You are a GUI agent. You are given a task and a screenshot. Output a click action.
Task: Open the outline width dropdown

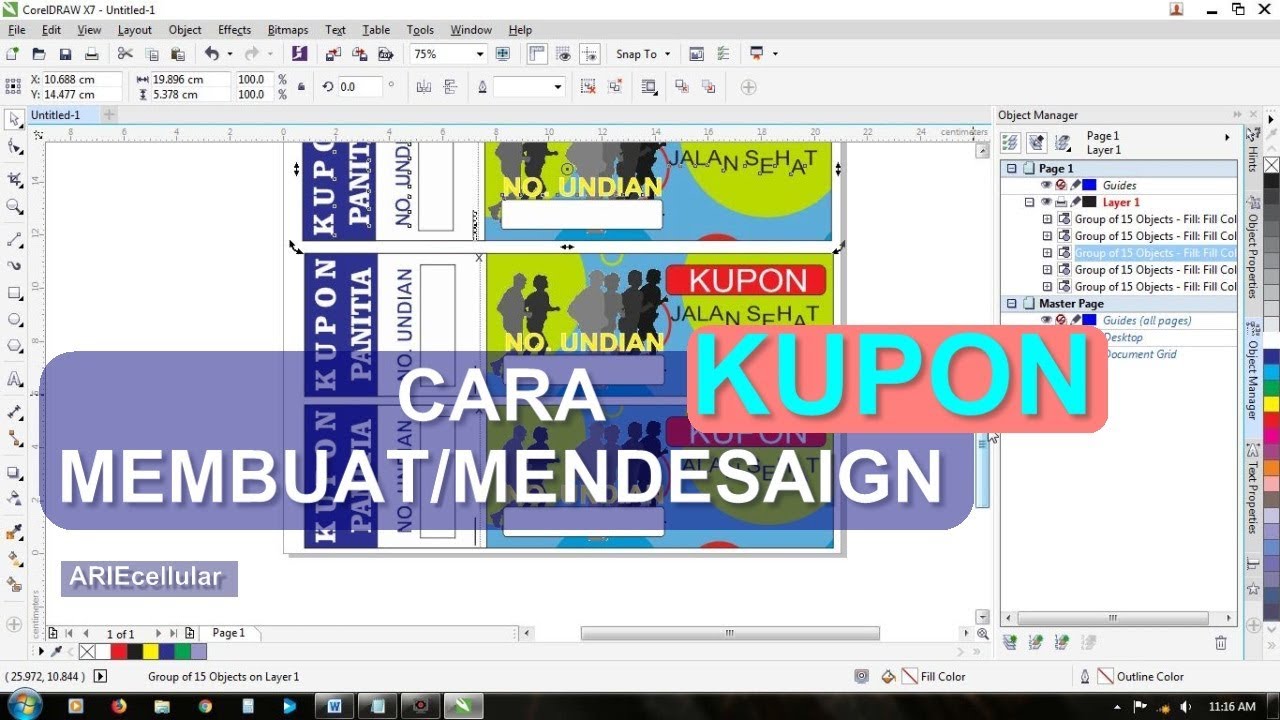[558, 87]
